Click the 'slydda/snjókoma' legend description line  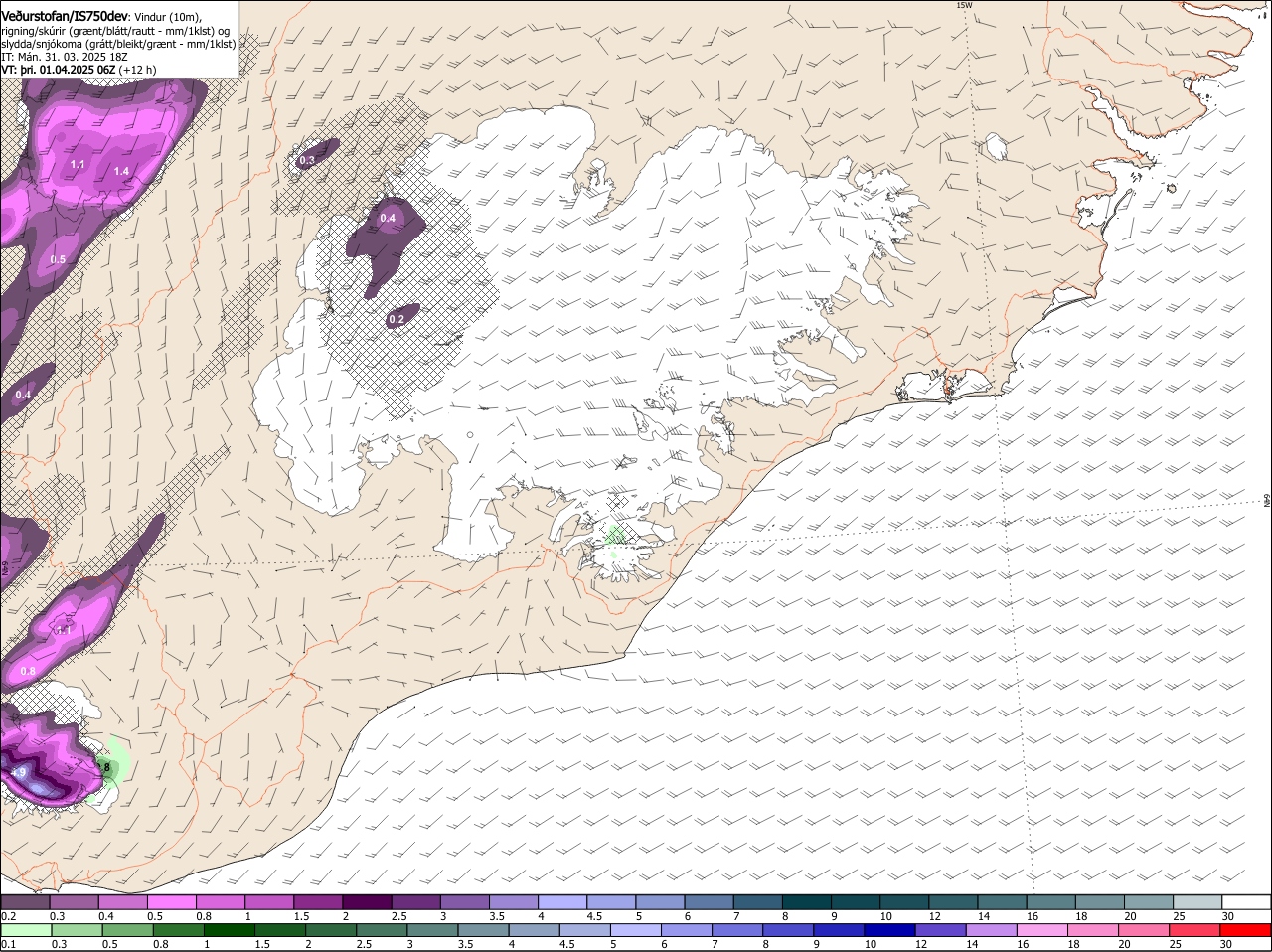click(x=118, y=44)
